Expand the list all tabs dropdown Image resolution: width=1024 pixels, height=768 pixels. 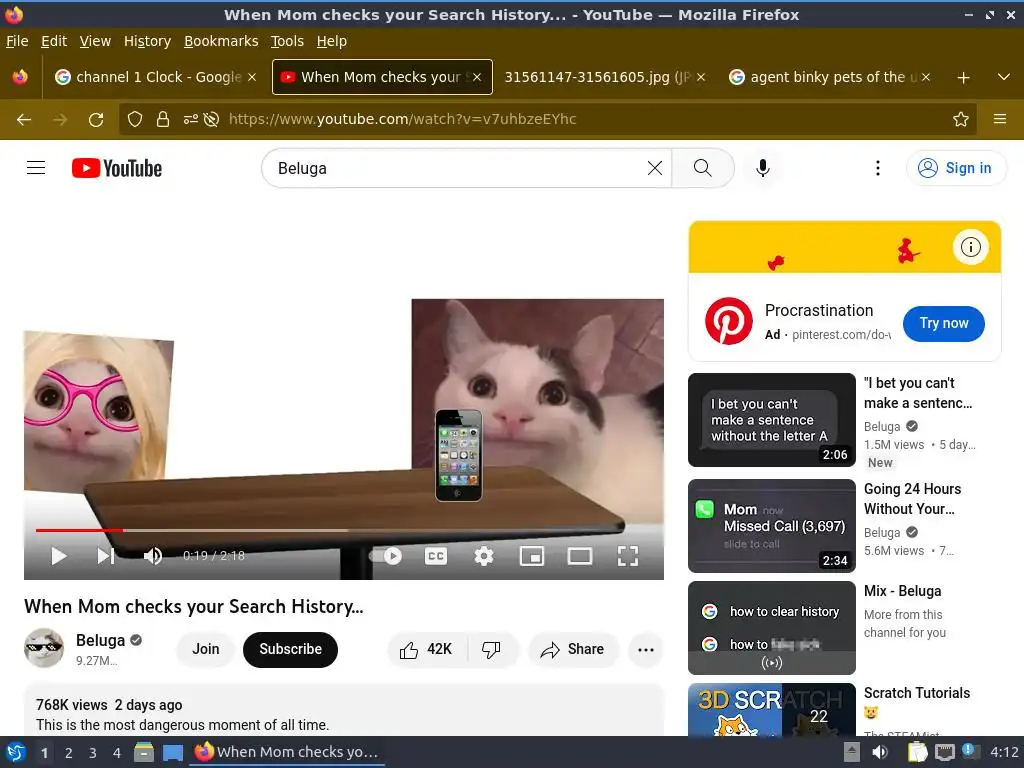coord(1004,77)
